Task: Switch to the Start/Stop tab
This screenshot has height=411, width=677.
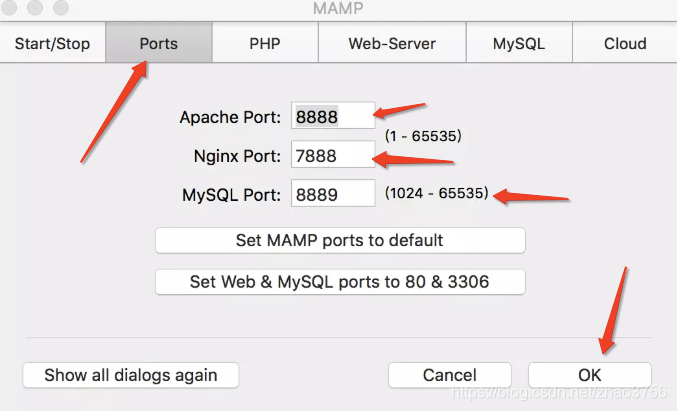Action: click(52, 43)
